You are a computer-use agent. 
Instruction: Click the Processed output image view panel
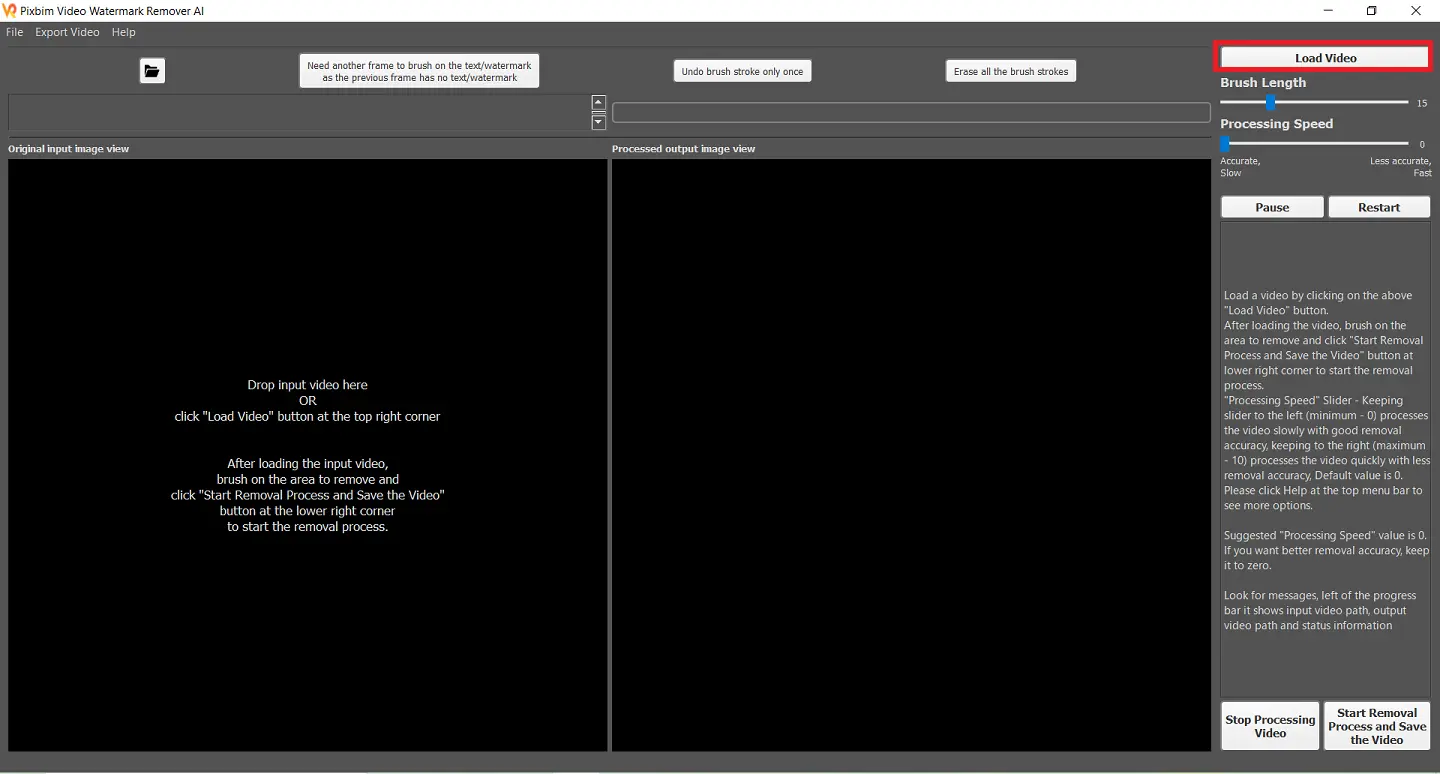911,455
